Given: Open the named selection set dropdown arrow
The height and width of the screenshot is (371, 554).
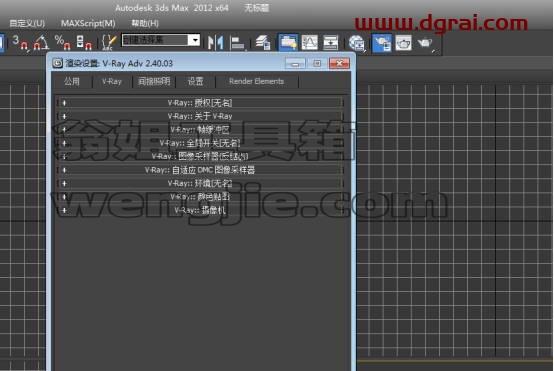Looking at the screenshot, I should point(195,40).
